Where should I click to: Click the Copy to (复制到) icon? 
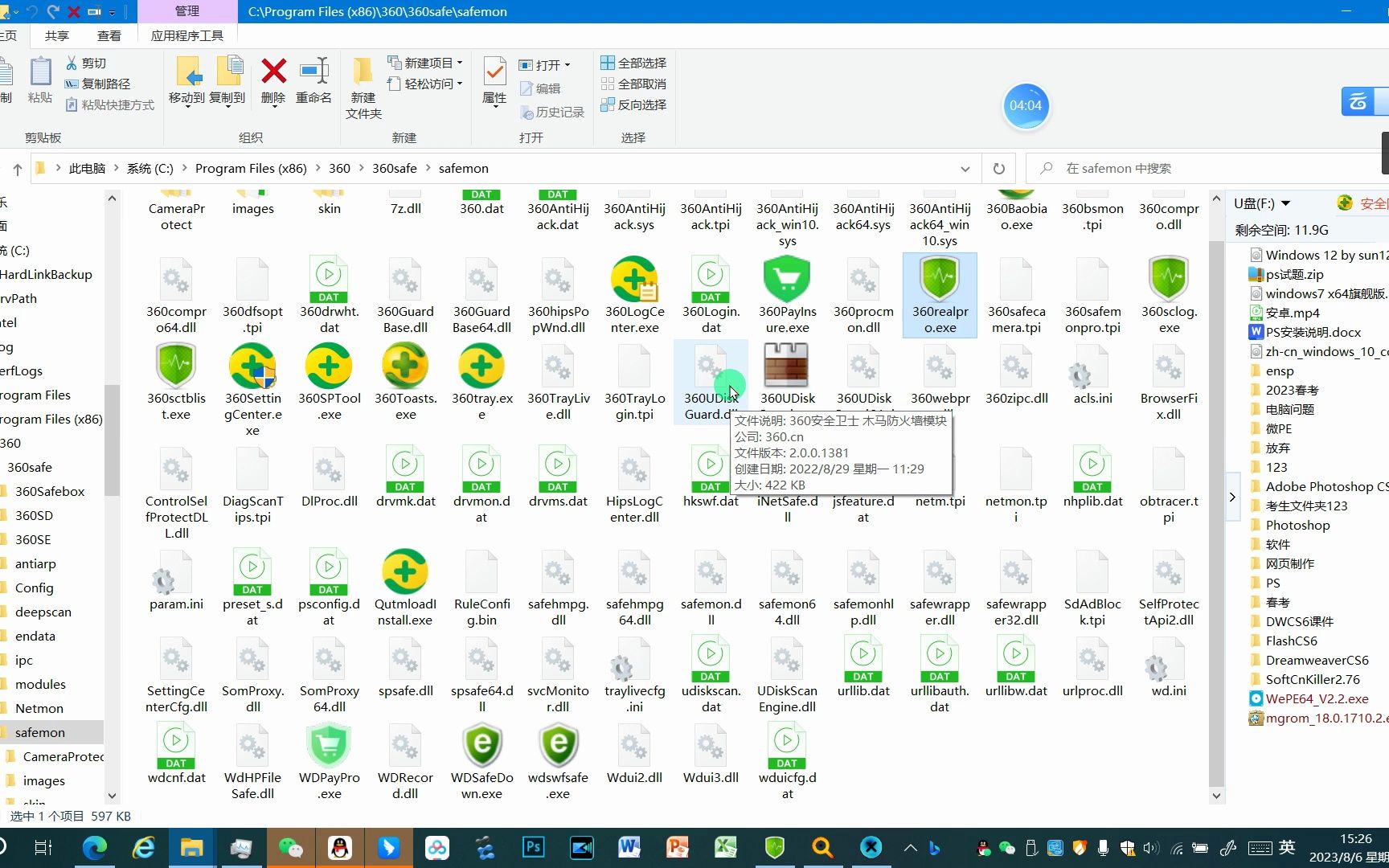[227, 80]
